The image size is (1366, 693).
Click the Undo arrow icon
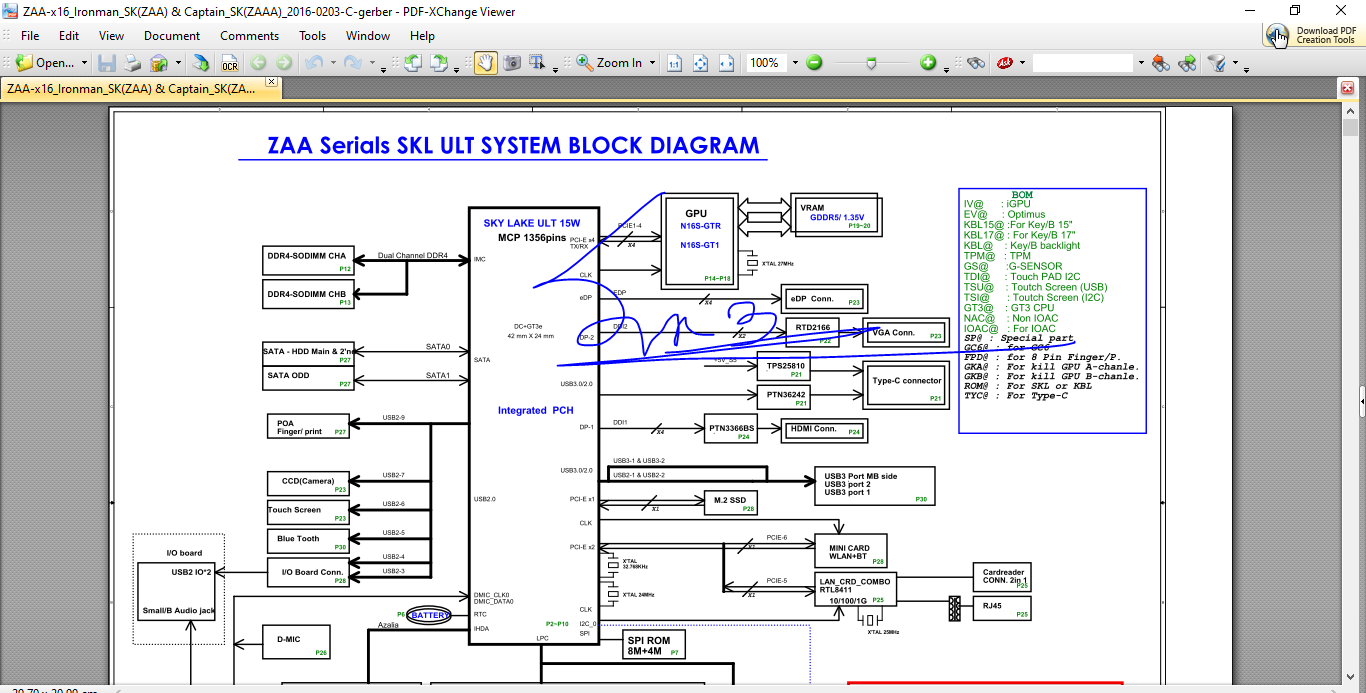[x=314, y=62]
